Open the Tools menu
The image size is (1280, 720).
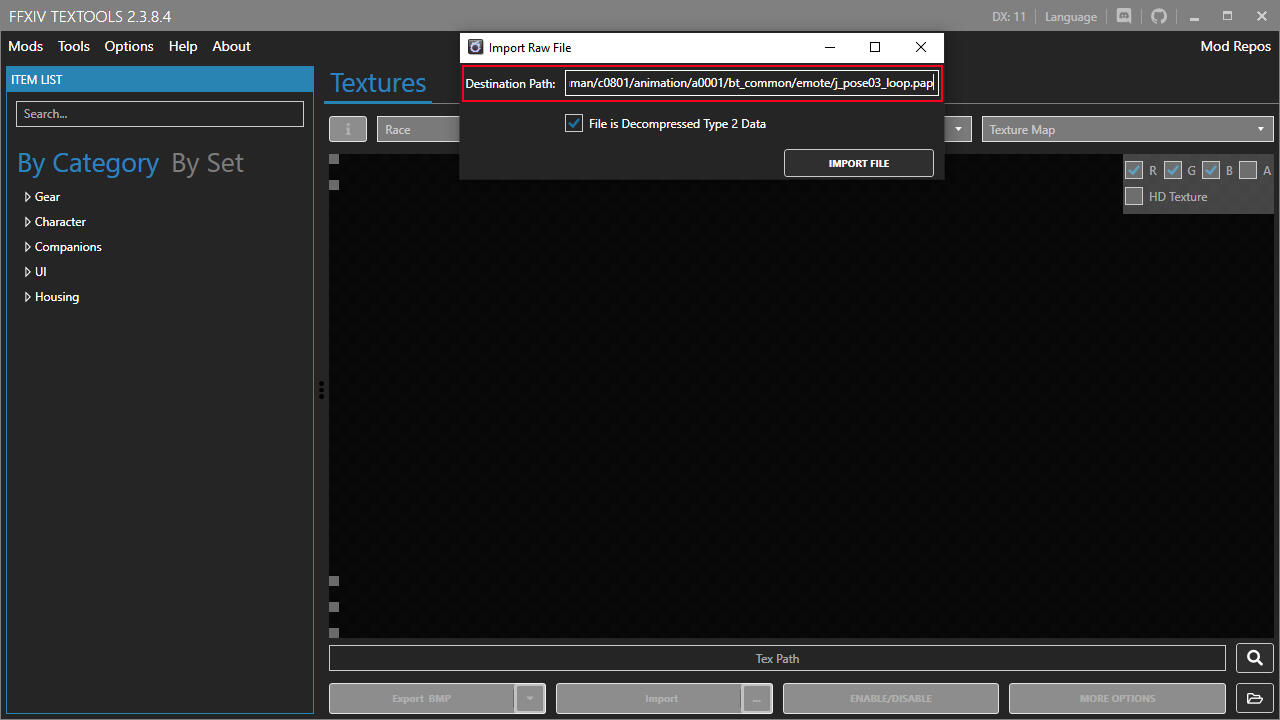point(74,46)
